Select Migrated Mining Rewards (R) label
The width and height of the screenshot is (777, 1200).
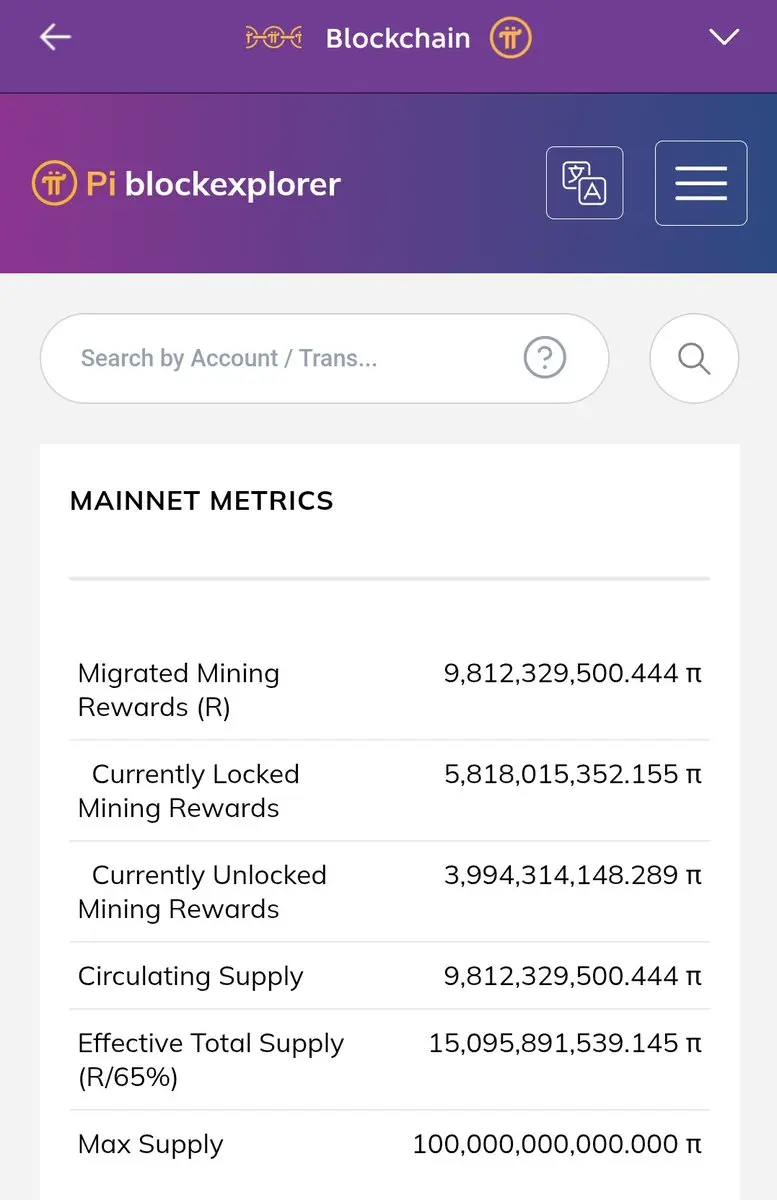179,690
